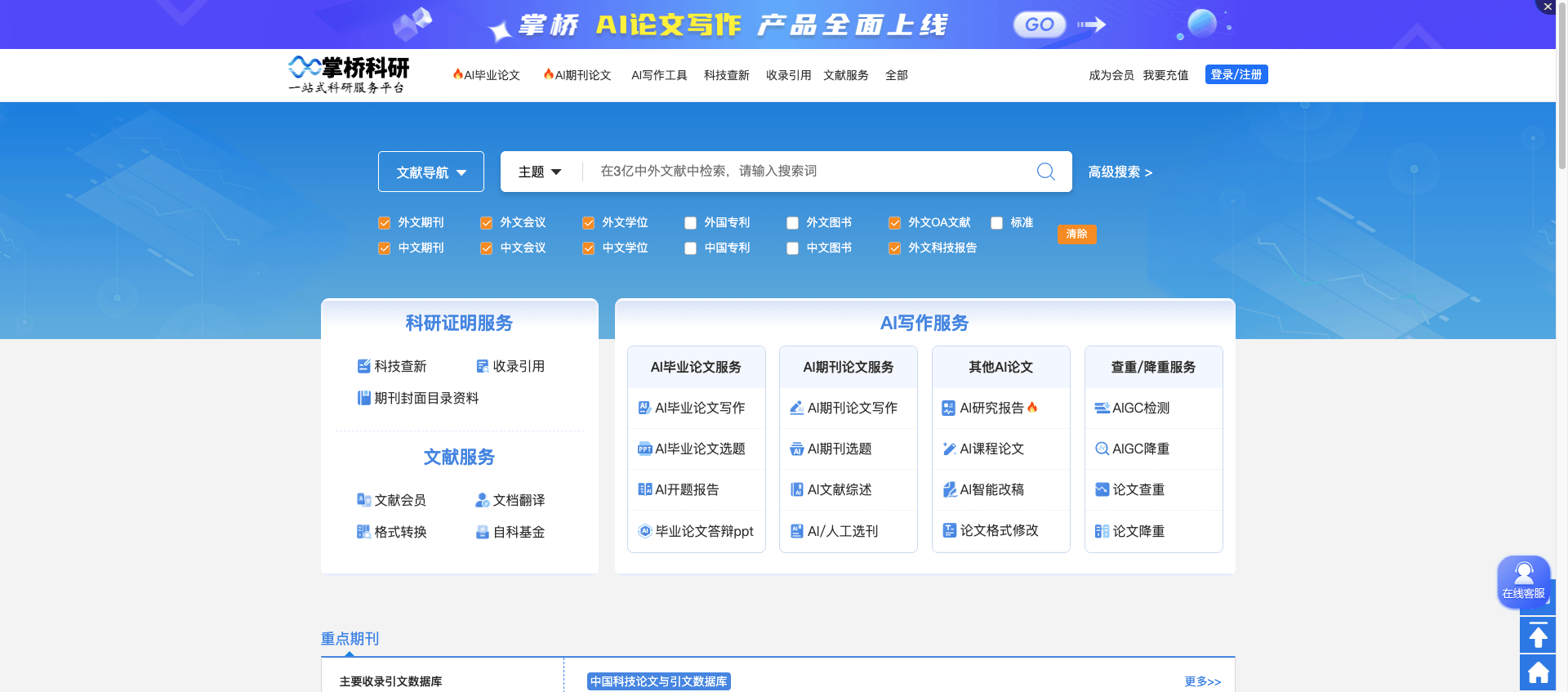Click the 收录引用 service icon
The height and width of the screenshot is (692, 1568).
coord(483,366)
